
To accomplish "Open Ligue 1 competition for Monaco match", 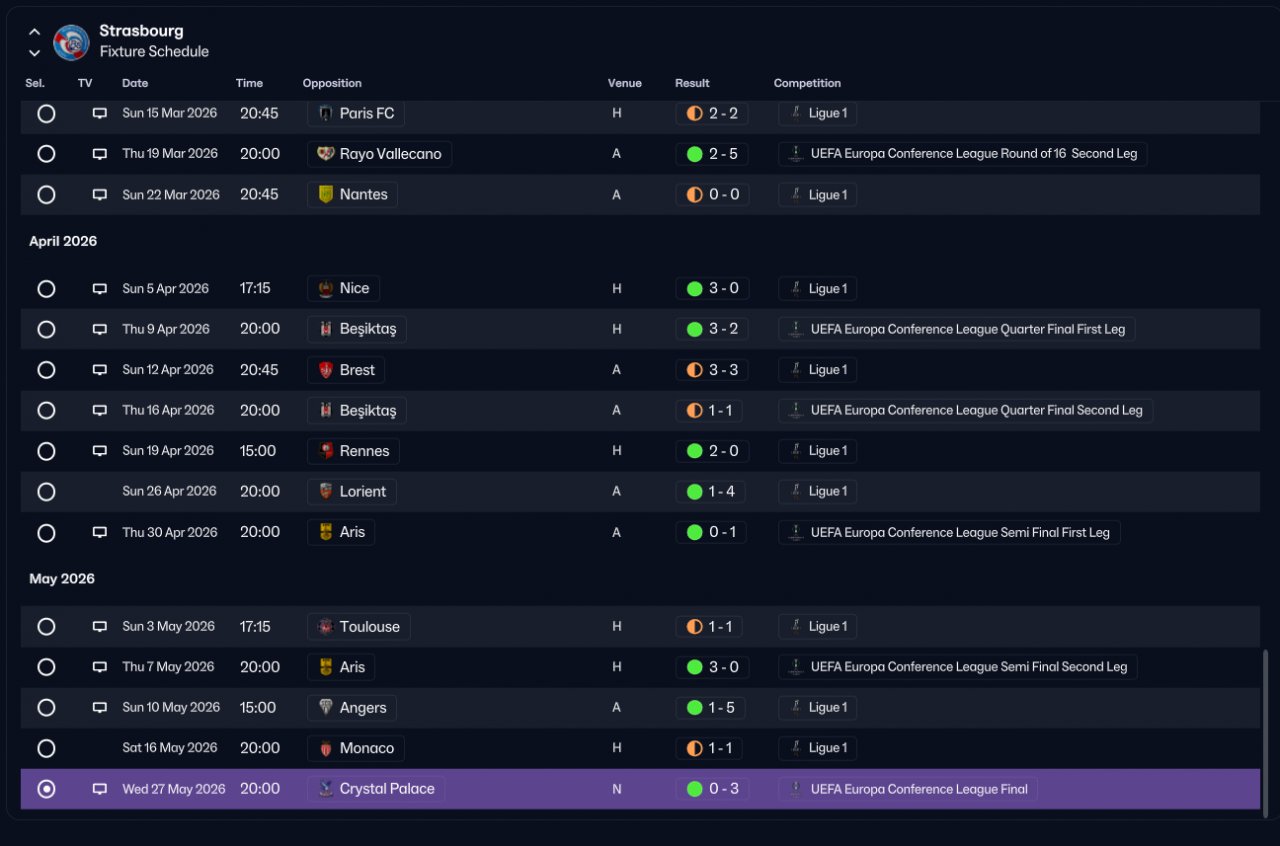I will pyautogui.click(x=818, y=748).
